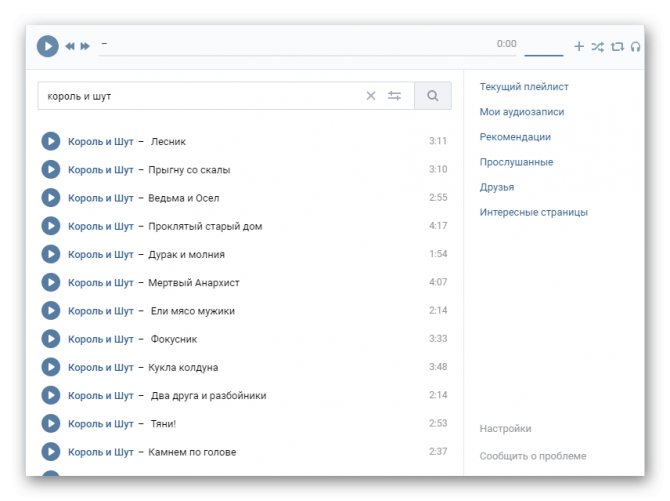Open search filter parameters
Screen dimensions: 670x501
pos(395,96)
